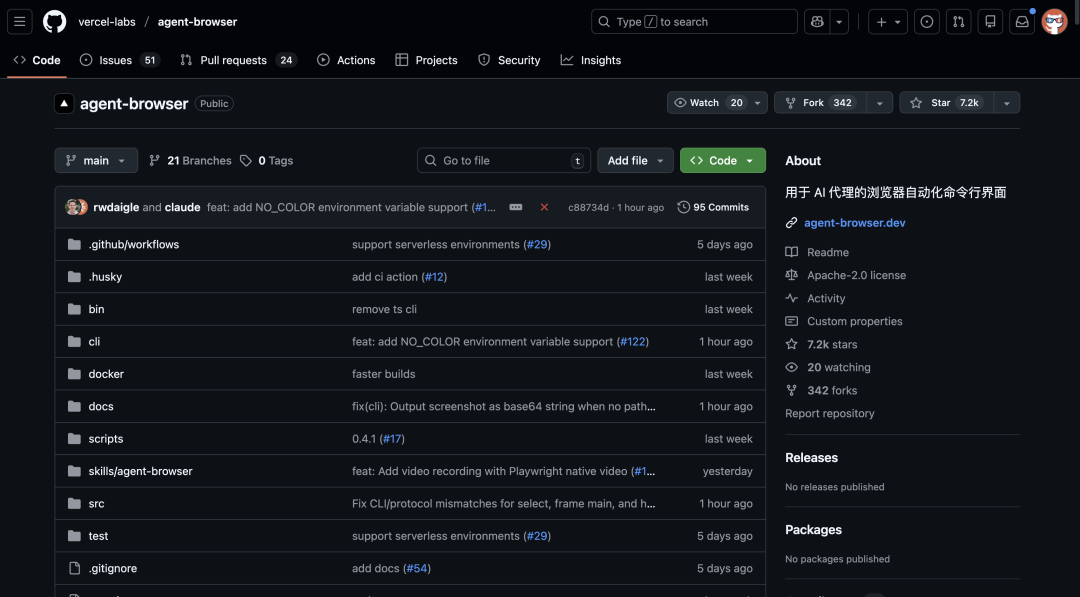Click file icon next to .gitignore

74,568
